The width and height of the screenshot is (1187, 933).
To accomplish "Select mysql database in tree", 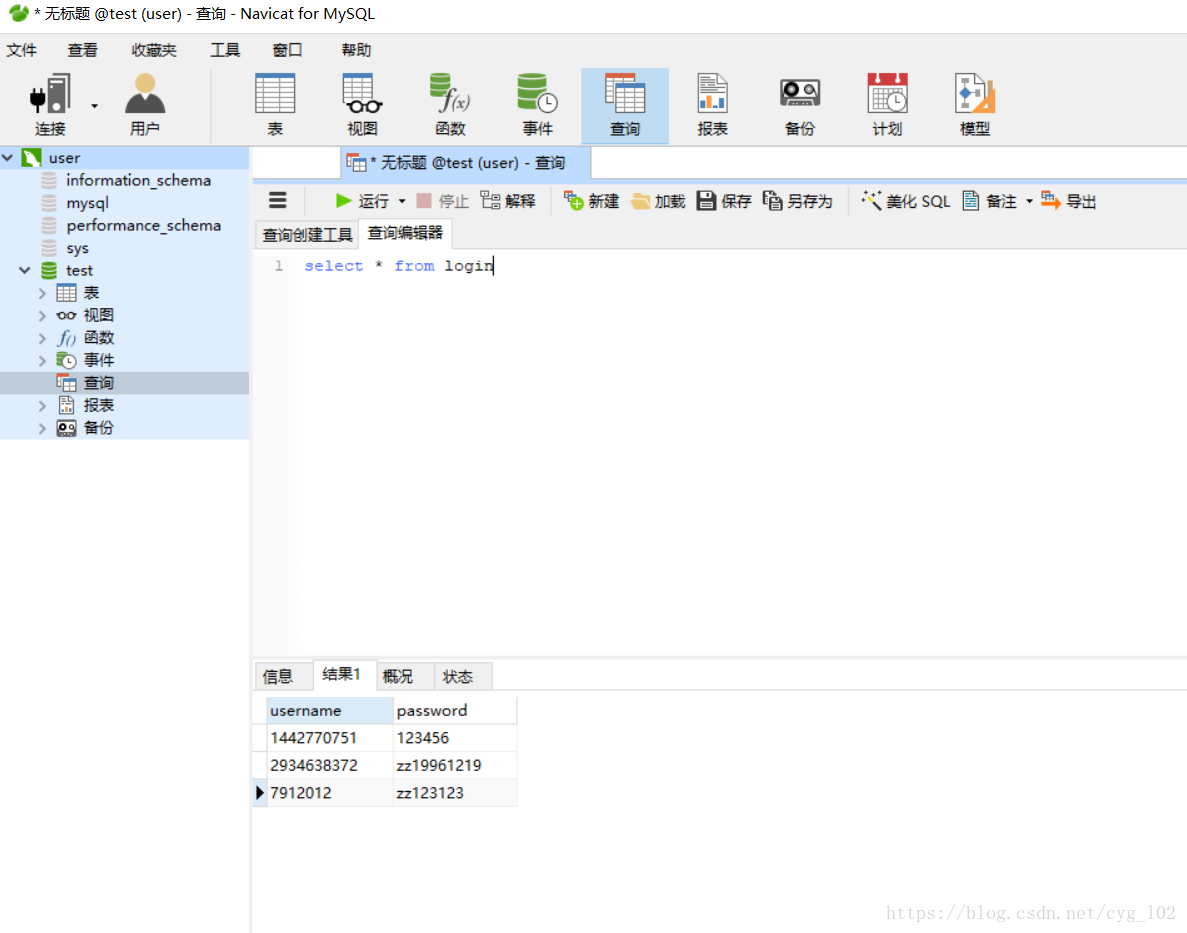I will tap(87, 203).
